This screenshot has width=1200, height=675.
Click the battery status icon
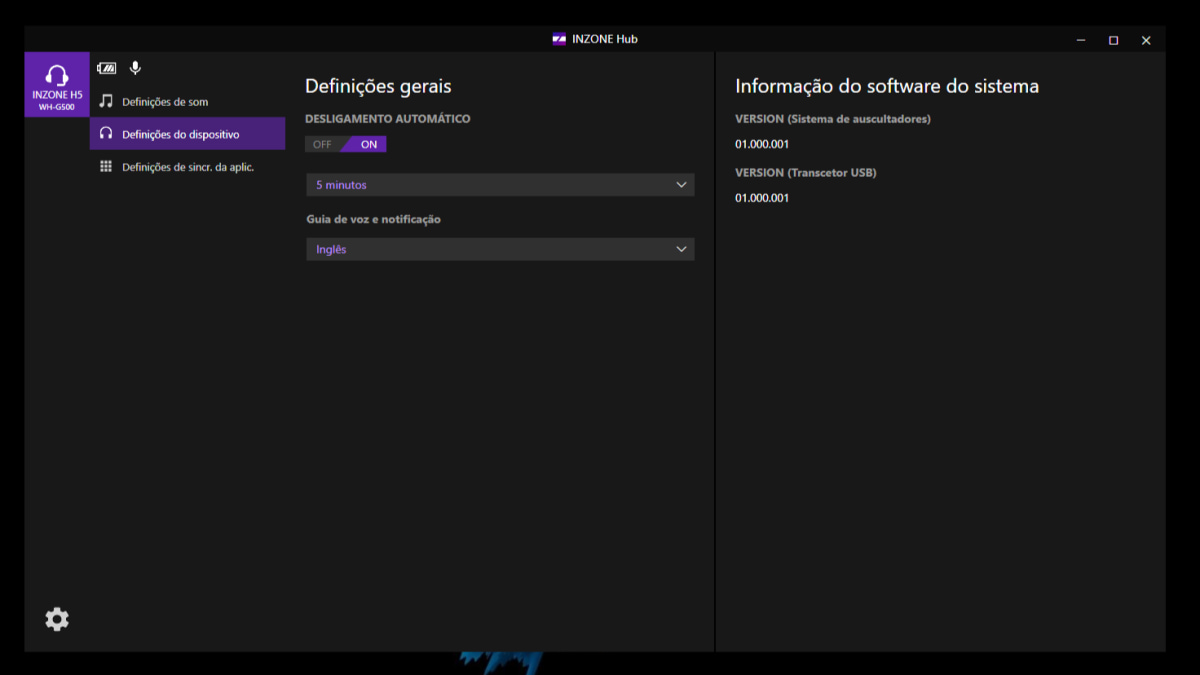(106, 68)
